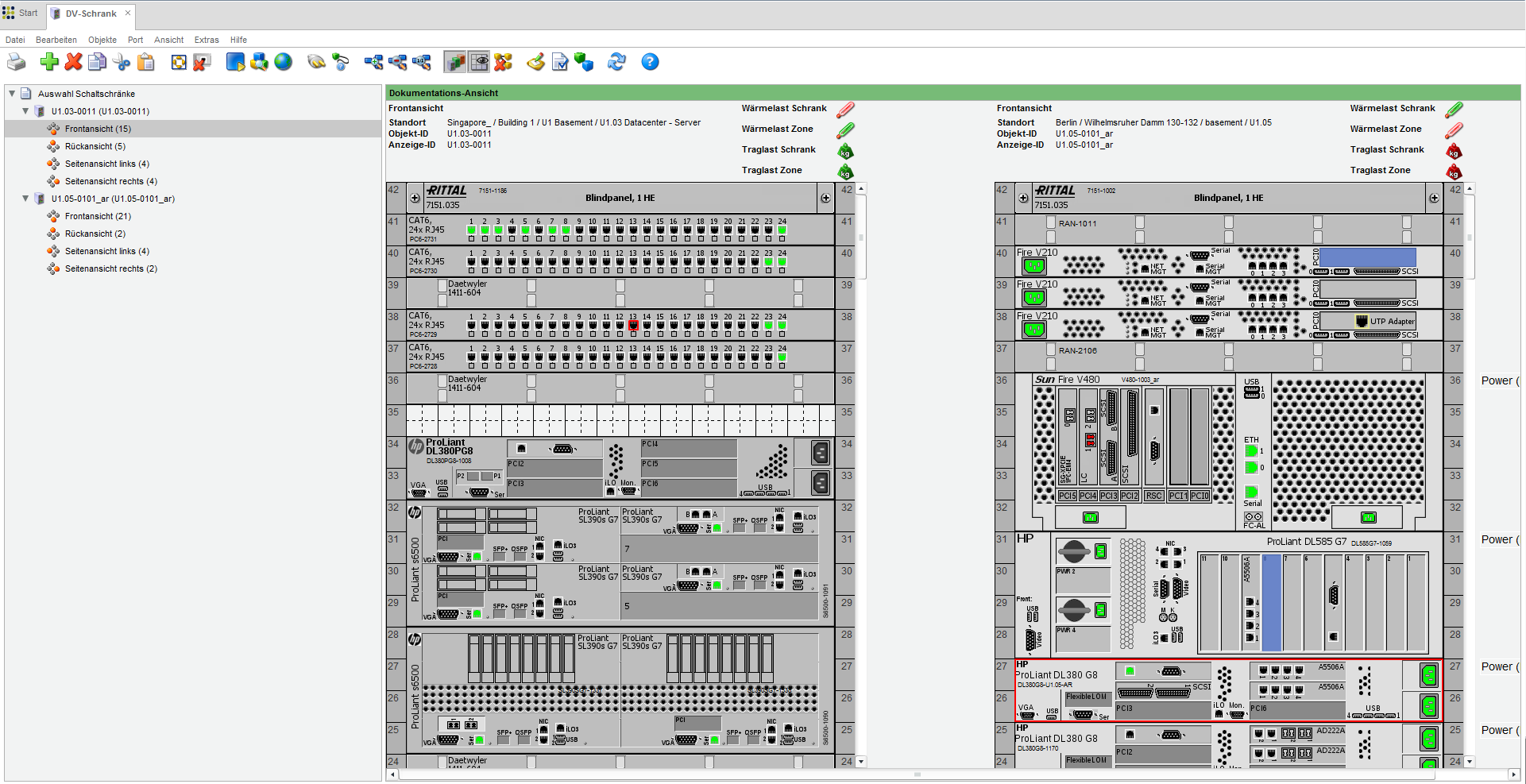Click the red highlighted port 13 at rack unit 38

(633, 325)
